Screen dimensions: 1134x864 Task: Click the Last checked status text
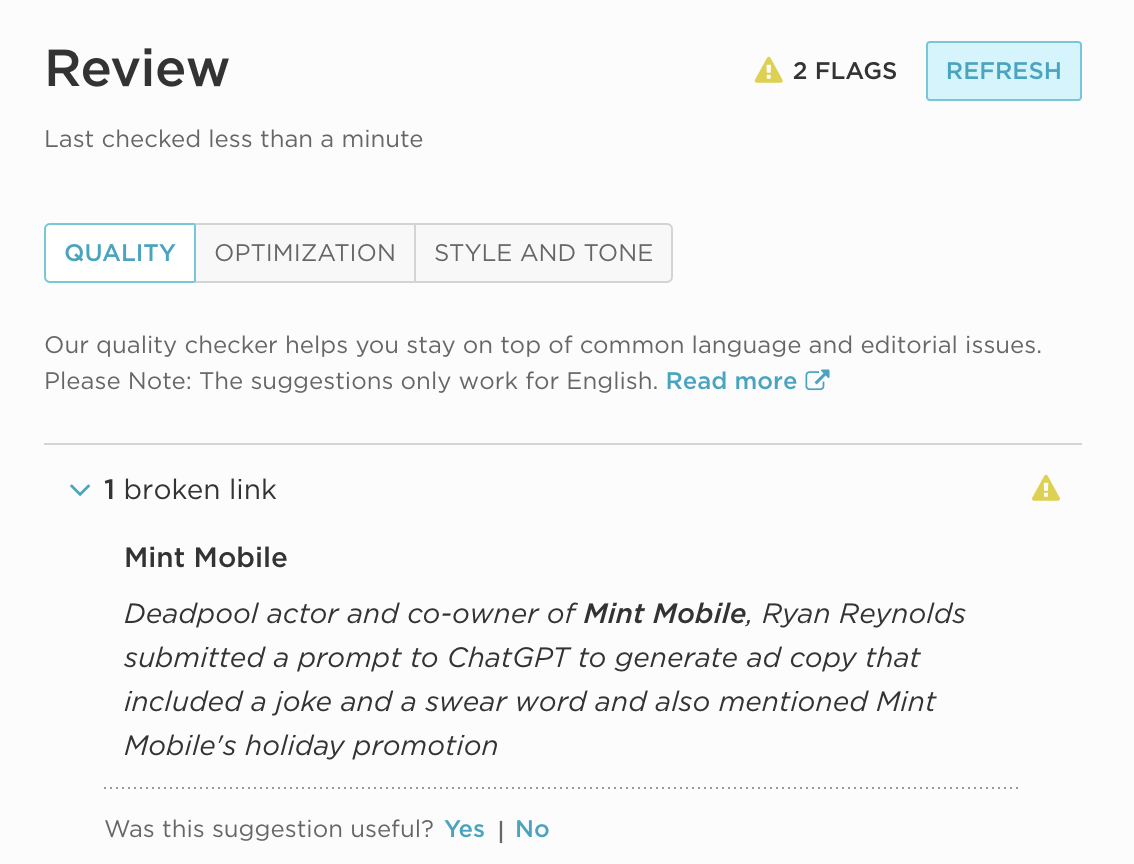click(233, 139)
